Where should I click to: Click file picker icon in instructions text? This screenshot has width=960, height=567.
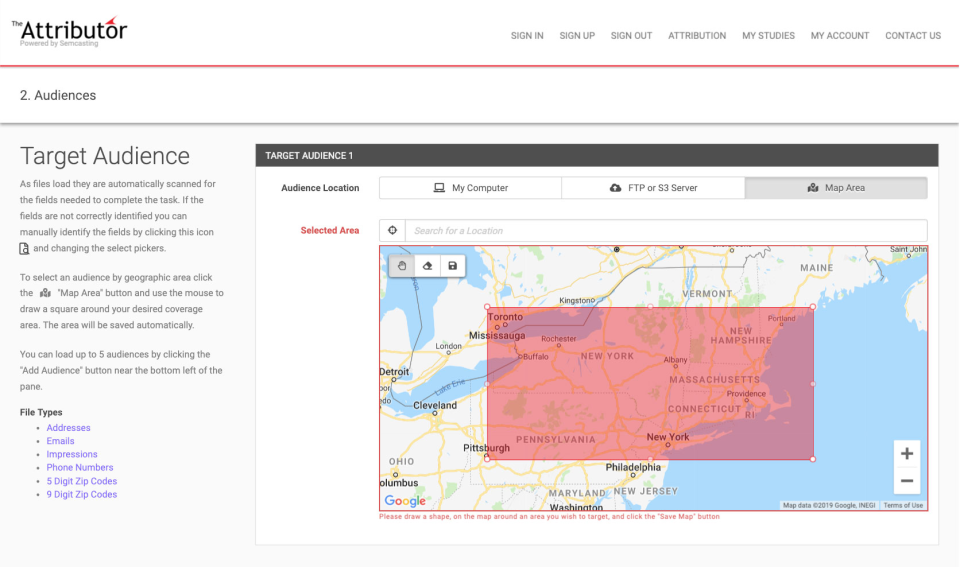click(x=24, y=249)
